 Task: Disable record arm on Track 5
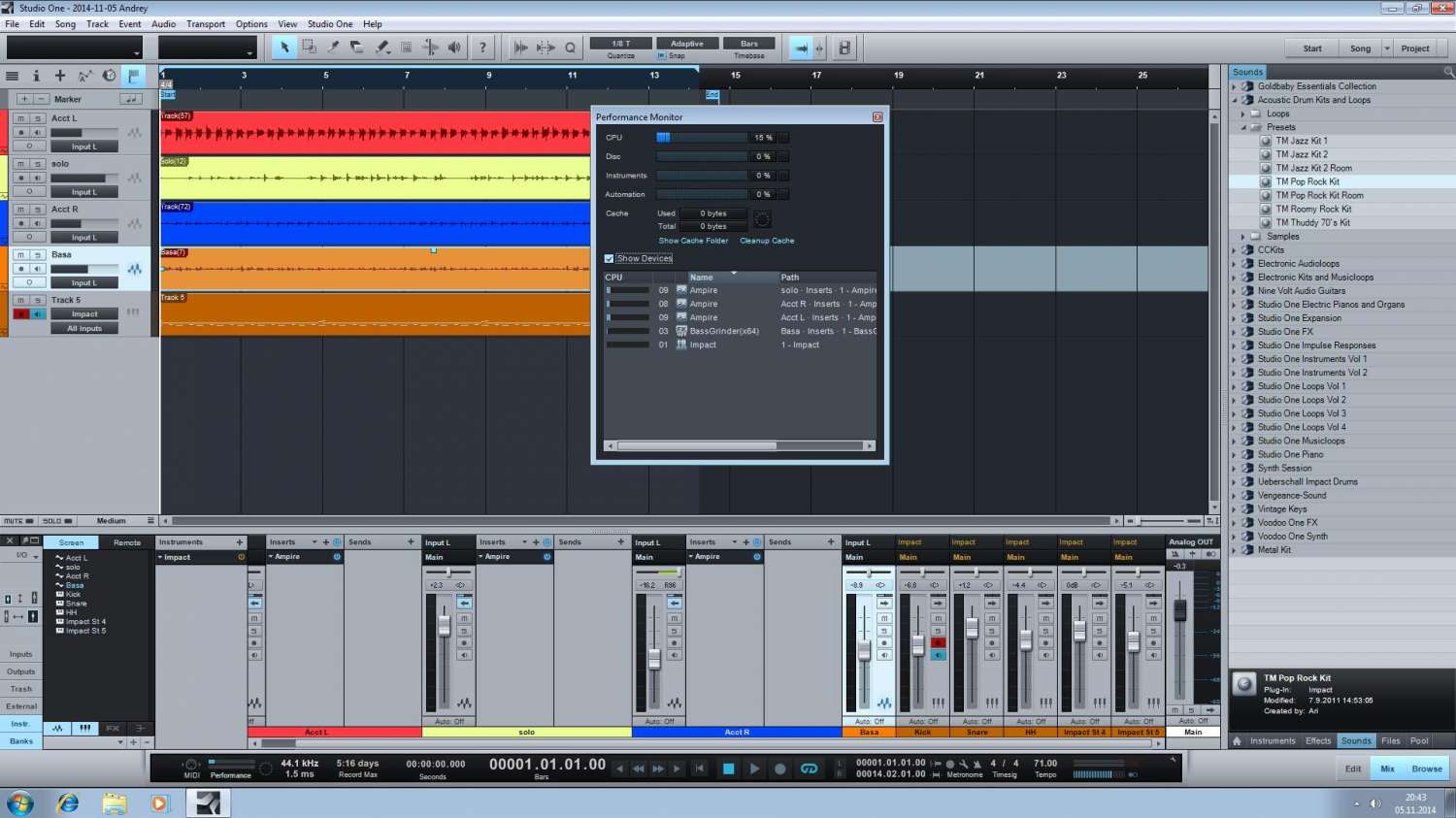(x=20, y=314)
